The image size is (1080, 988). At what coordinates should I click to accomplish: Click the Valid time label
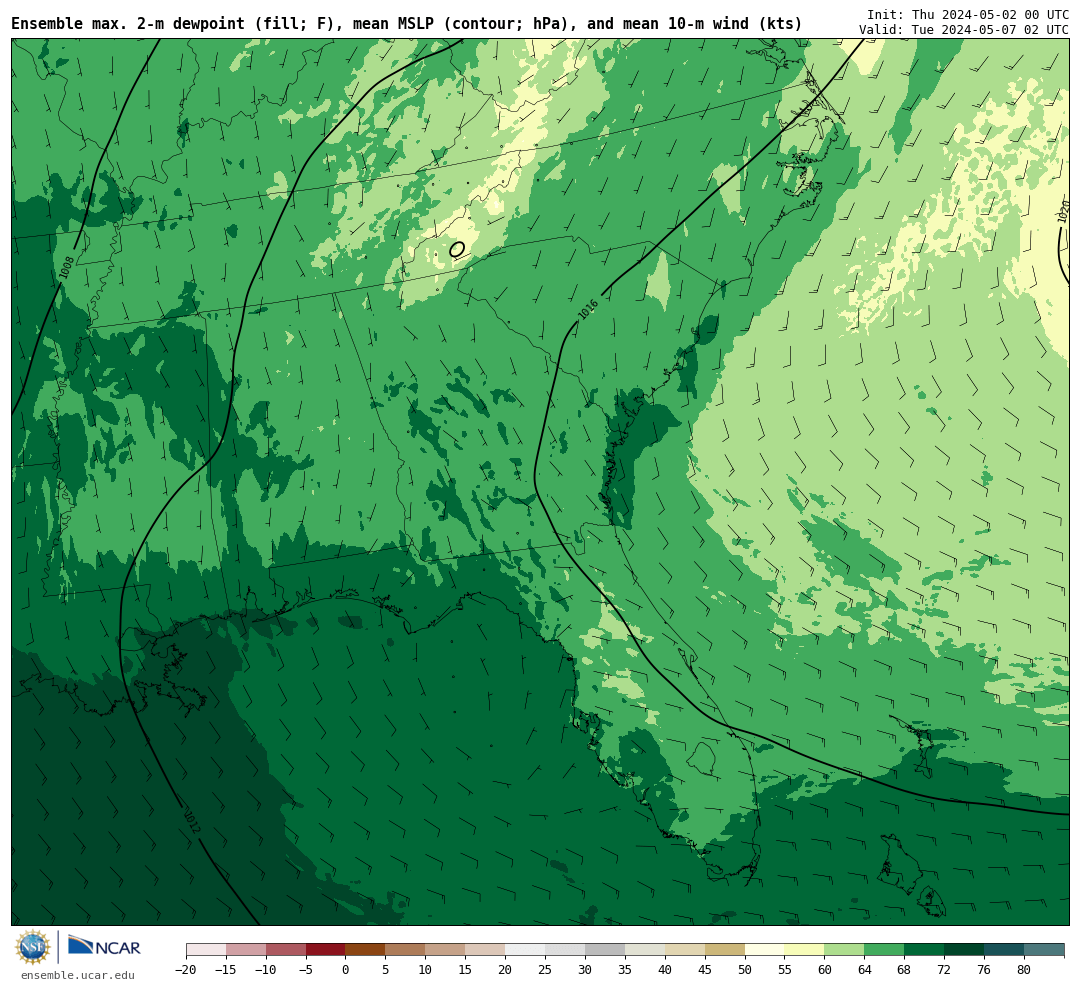point(964,30)
